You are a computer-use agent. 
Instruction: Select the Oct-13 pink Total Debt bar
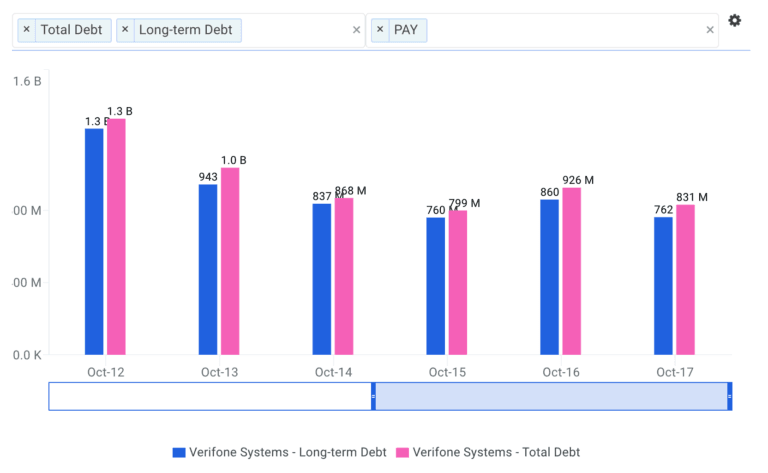click(x=230, y=261)
